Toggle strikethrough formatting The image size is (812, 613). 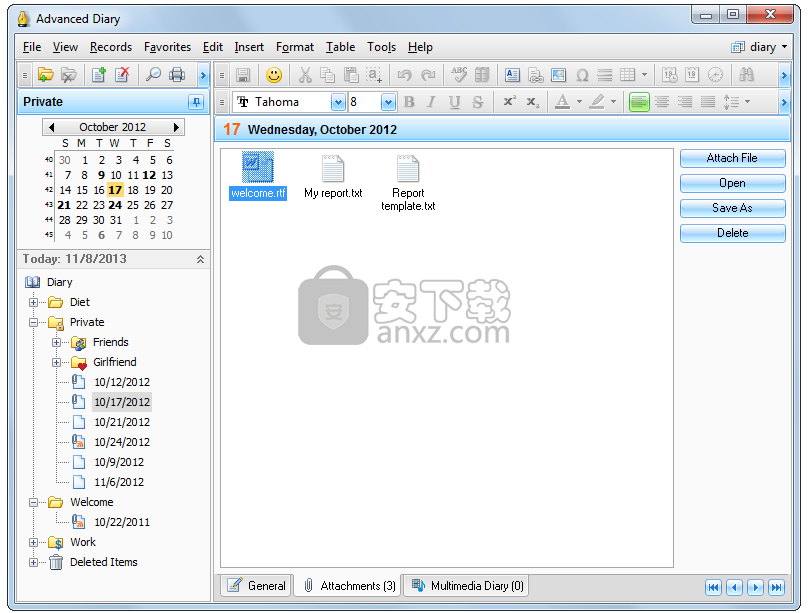(x=477, y=102)
